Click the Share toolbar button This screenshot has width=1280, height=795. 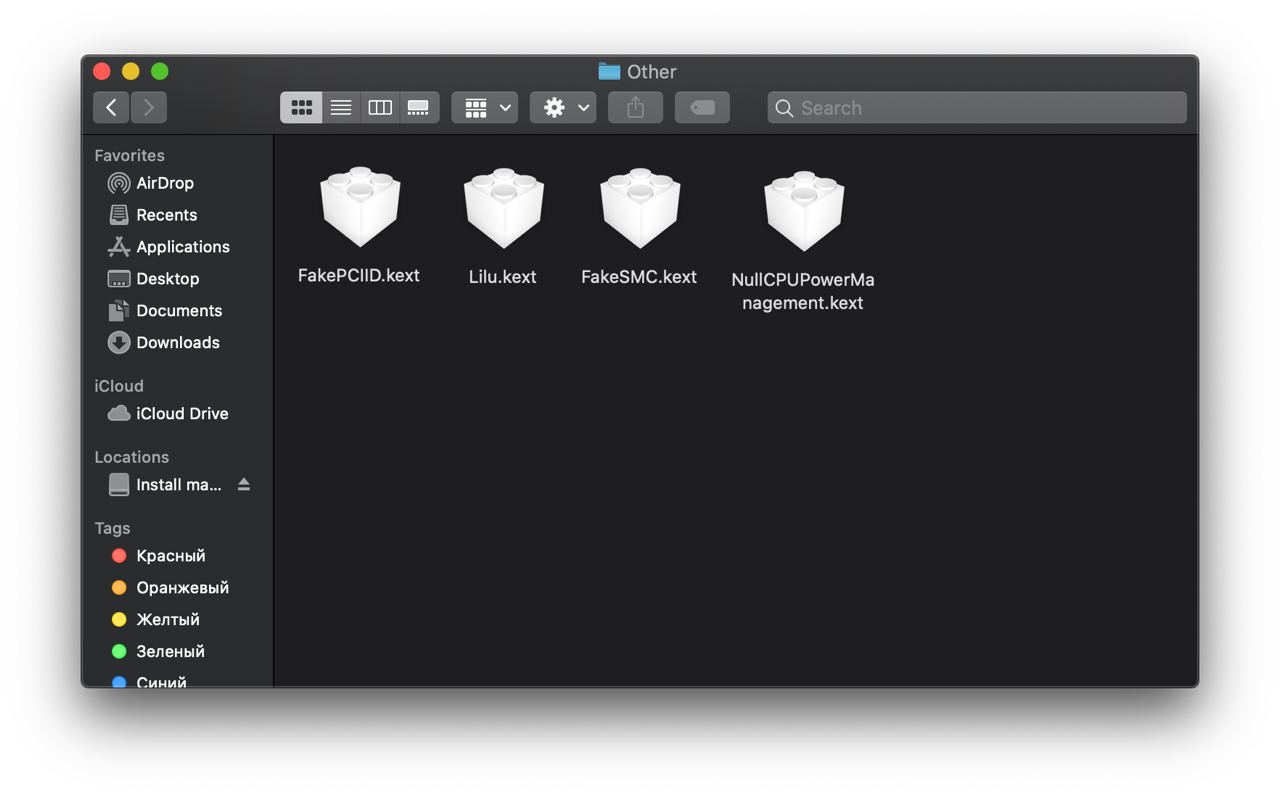click(x=635, y=107)
